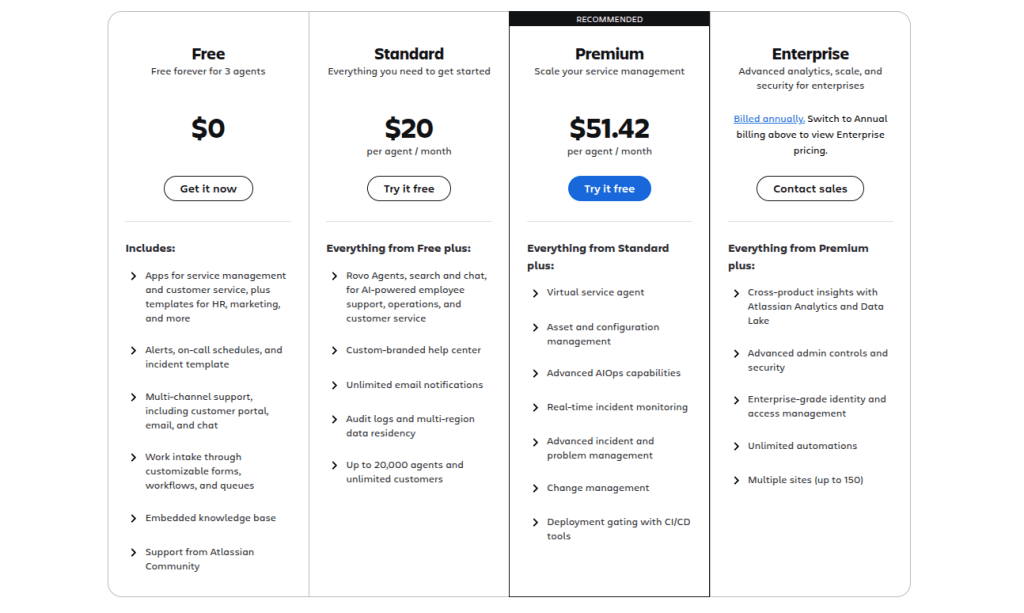
Task: Open the "Billed annually" link
Action: pyautogui.click(x=768, y=118)
